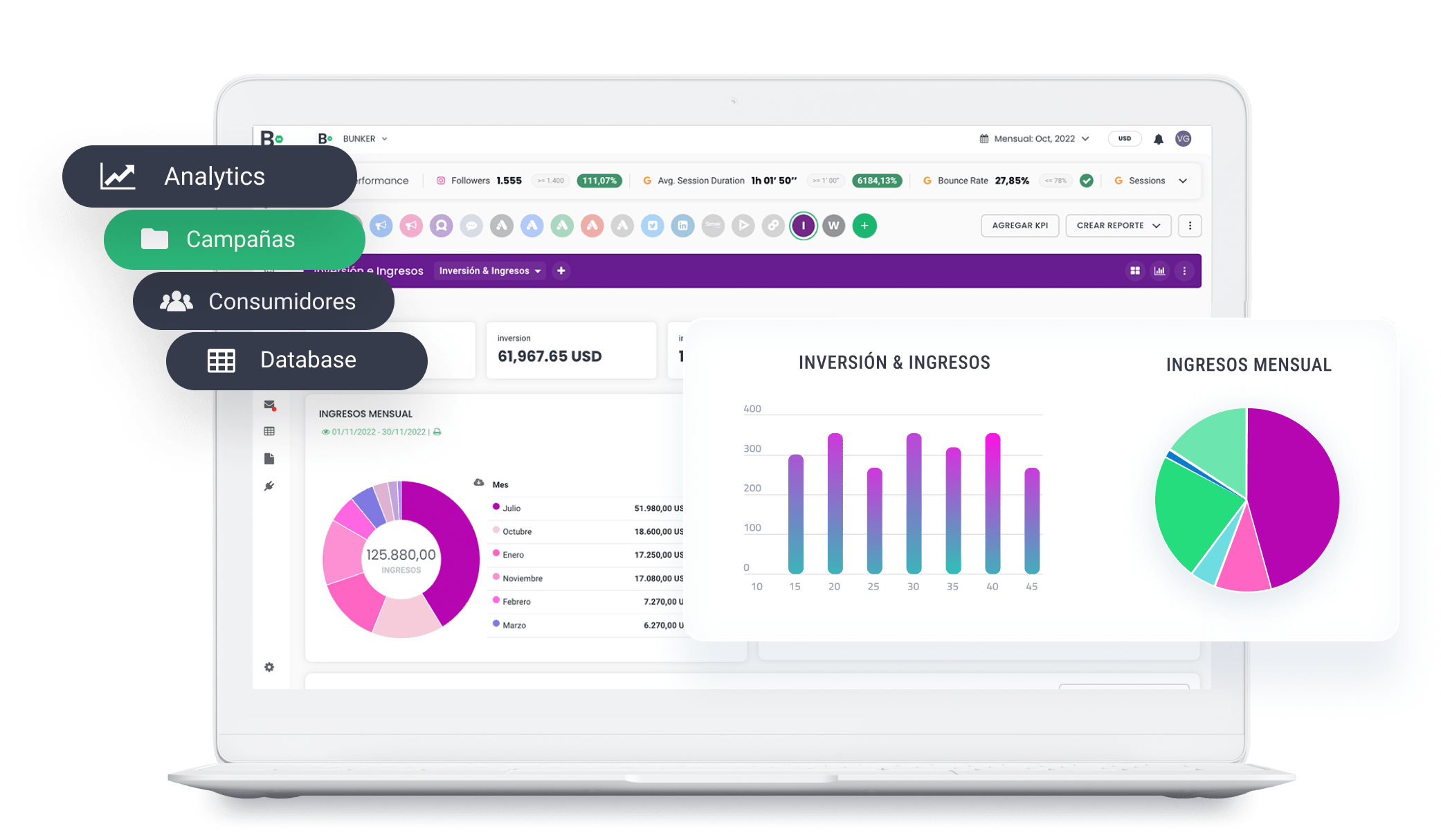Click the CREAR REPORTE button
The image size is (1441, 840).
[x=1118, y=226]
